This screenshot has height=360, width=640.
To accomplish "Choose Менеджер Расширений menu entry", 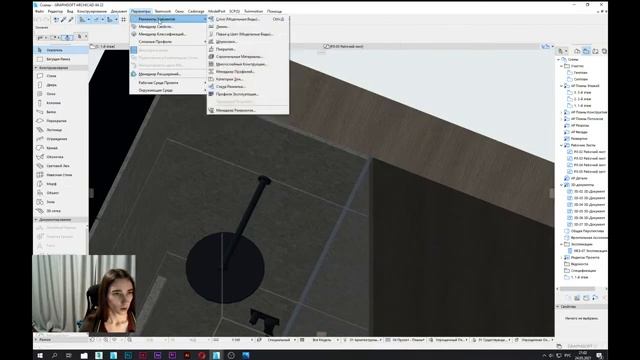I will pos(168,74).
